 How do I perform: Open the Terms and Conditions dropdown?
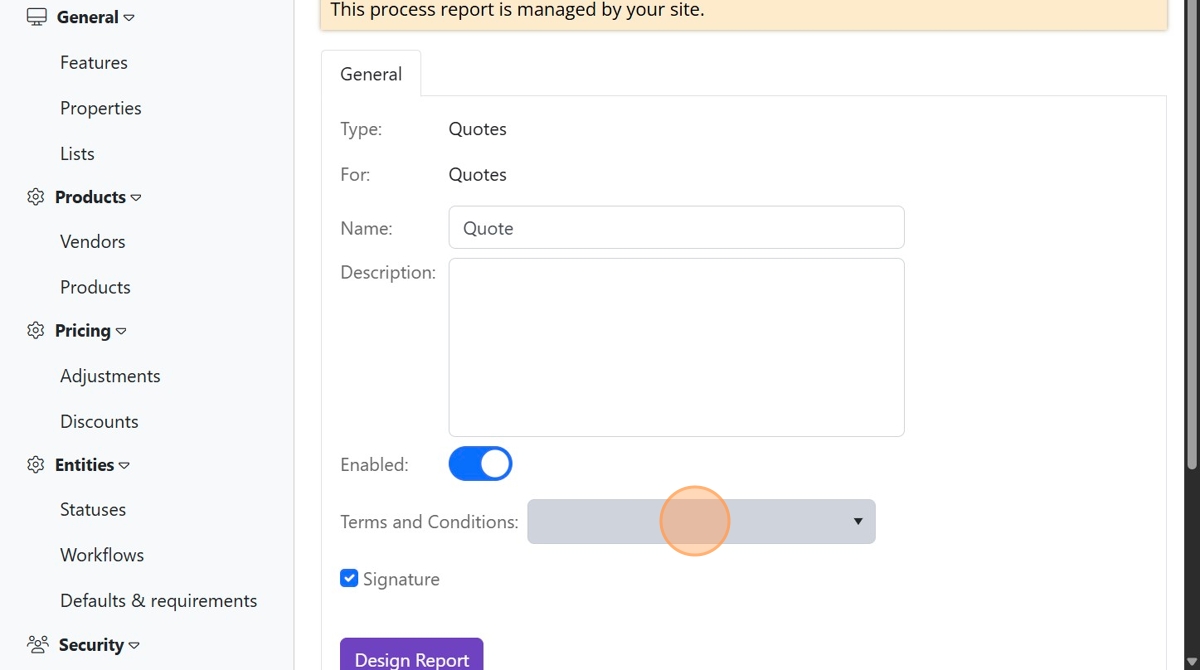(701, 522)
